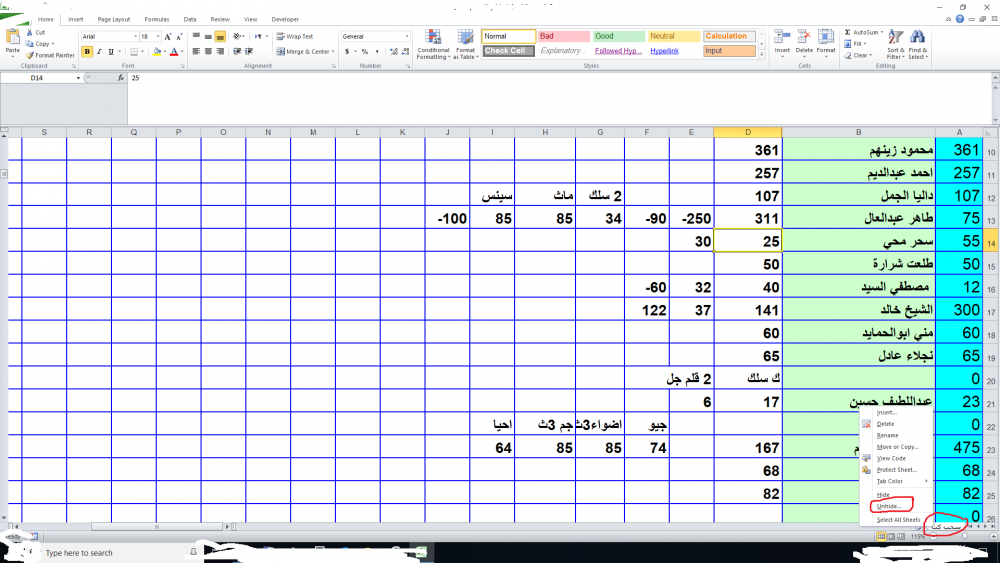1000x563 pixels.
Task: Click the Borders icon
Action: point(134,52)
